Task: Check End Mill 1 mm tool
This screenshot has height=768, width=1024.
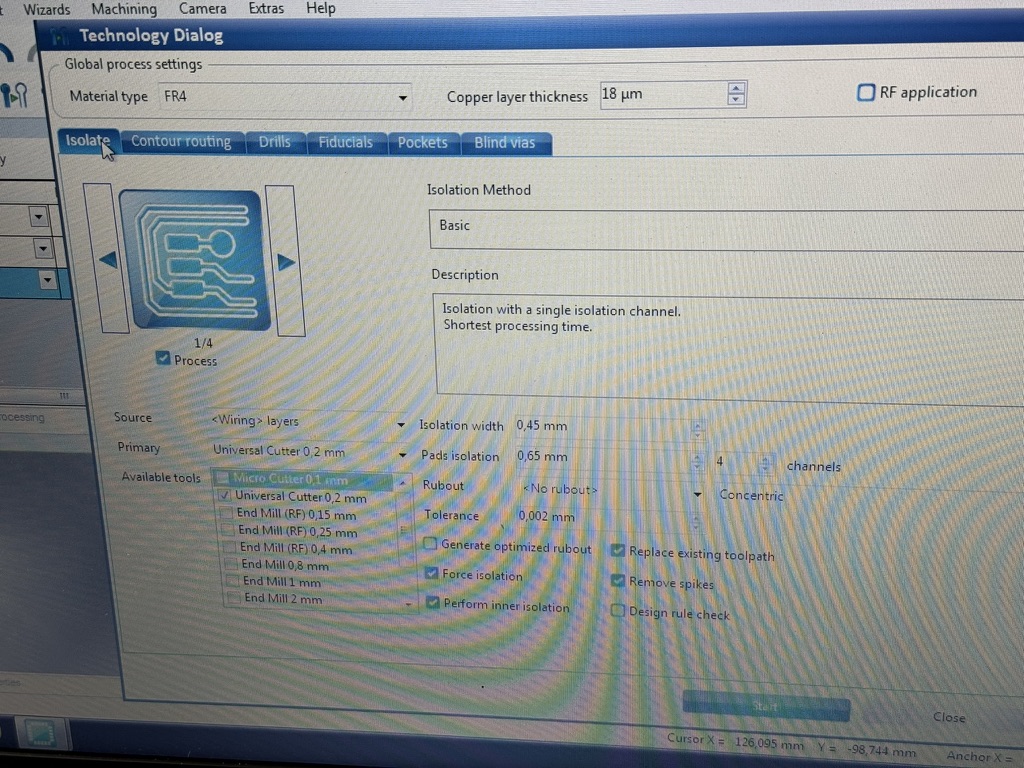Action: pos(232,580)
